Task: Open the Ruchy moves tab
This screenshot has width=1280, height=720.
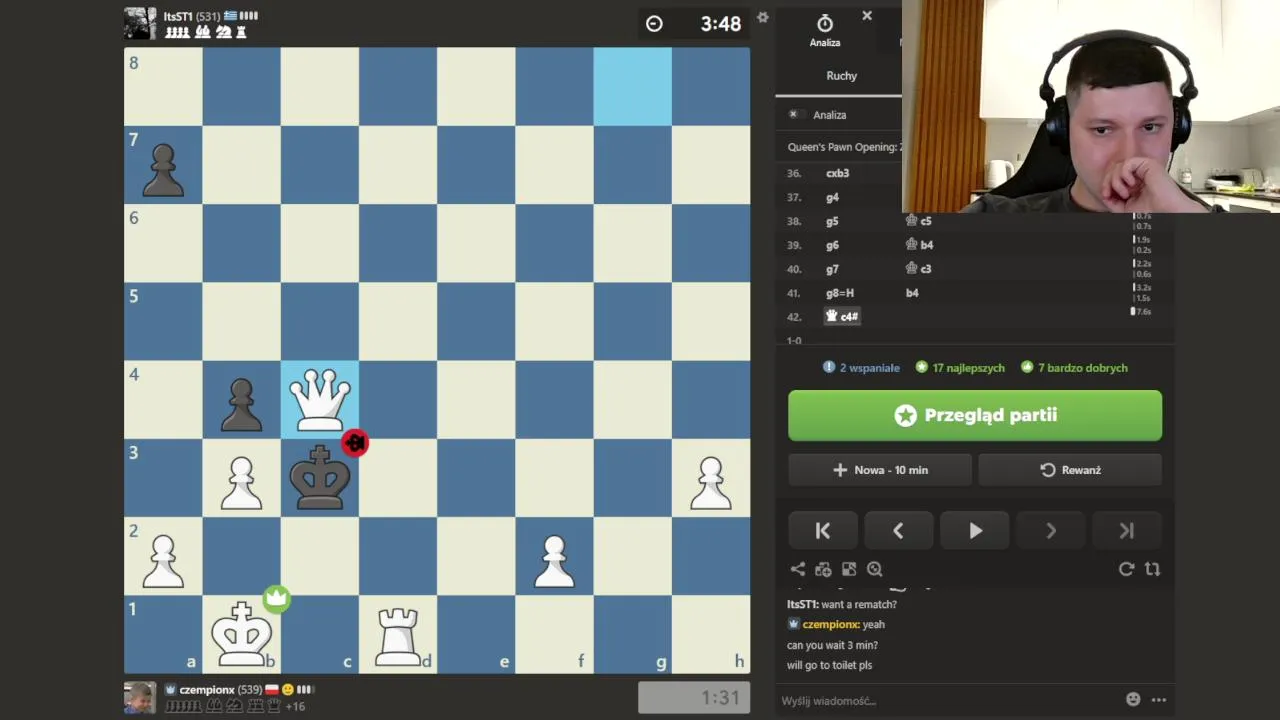Action: pyautogui.click(x=841, y=76)
